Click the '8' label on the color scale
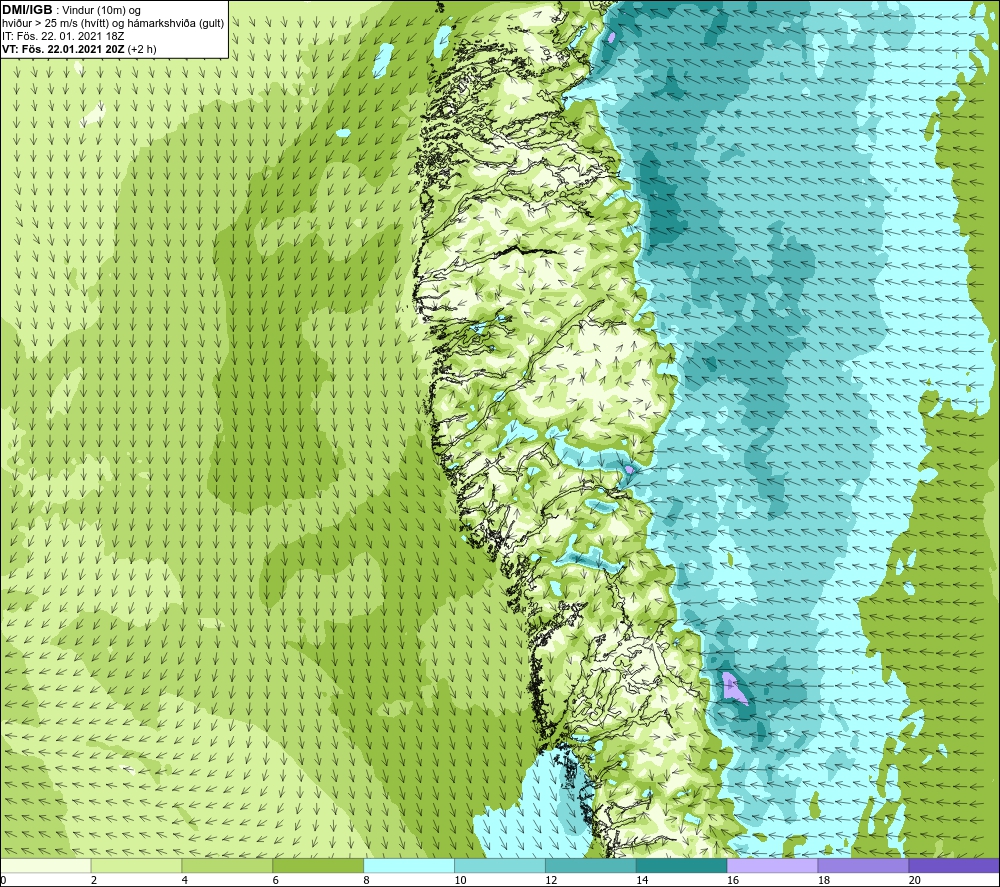The height and width of the screenshot is (887, 1000). tap(367, 880)
